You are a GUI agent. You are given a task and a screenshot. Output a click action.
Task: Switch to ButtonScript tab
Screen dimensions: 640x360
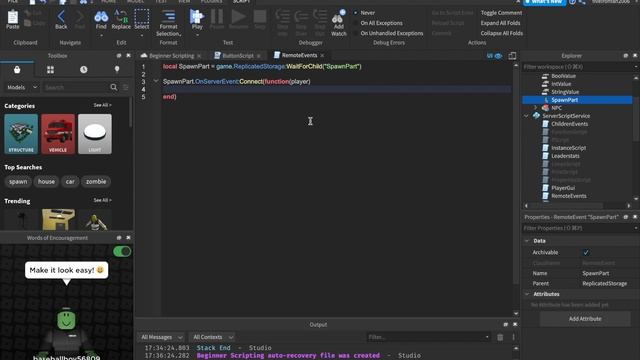click(x=238, y=56)
